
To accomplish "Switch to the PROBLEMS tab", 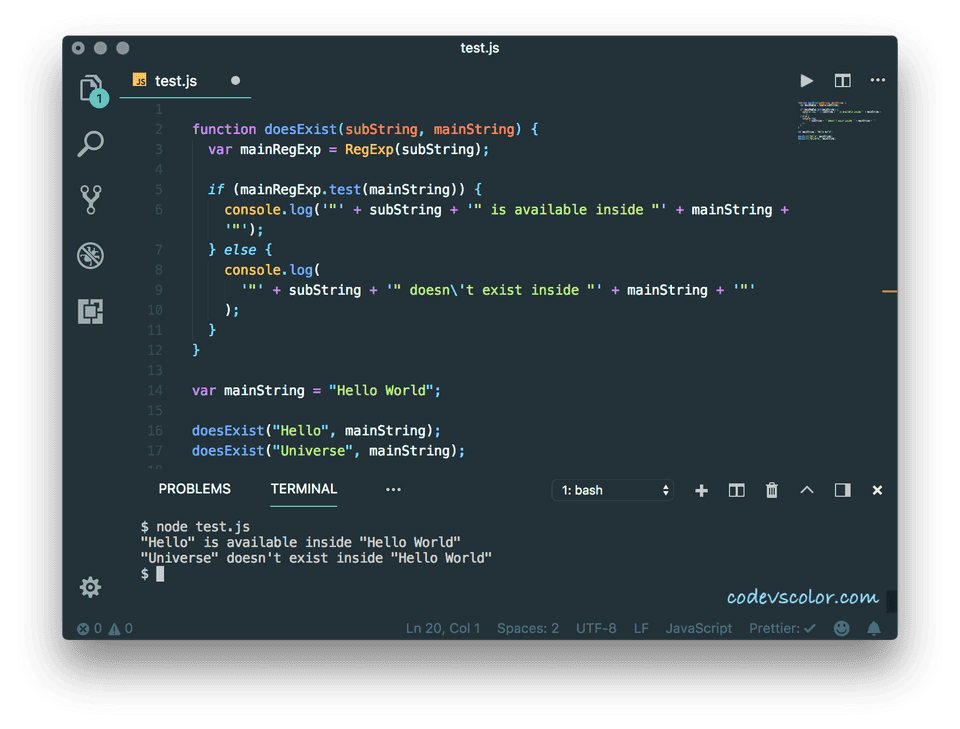I will [194, 489].
